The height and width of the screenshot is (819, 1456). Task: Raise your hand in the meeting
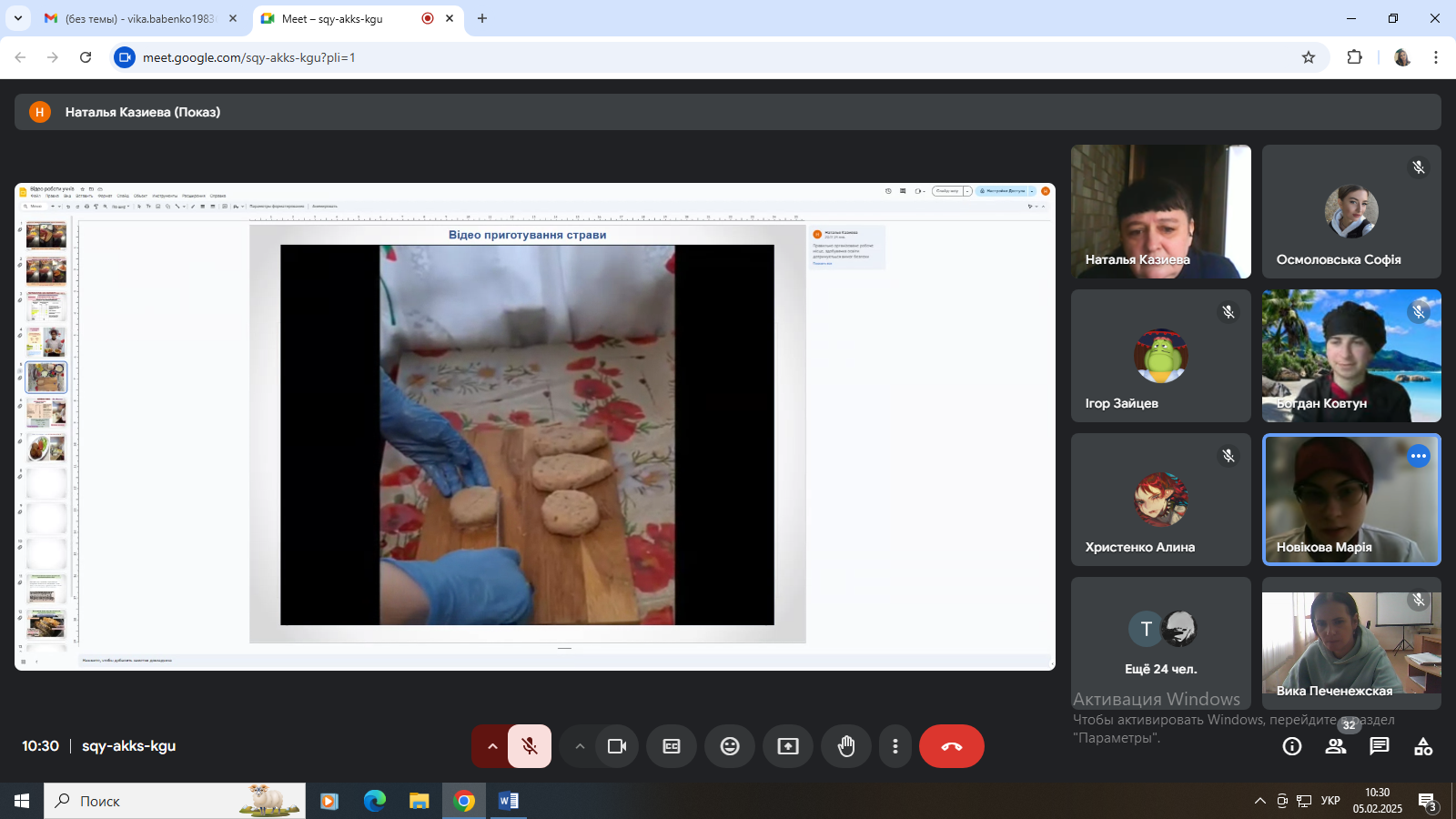point(846,746)
